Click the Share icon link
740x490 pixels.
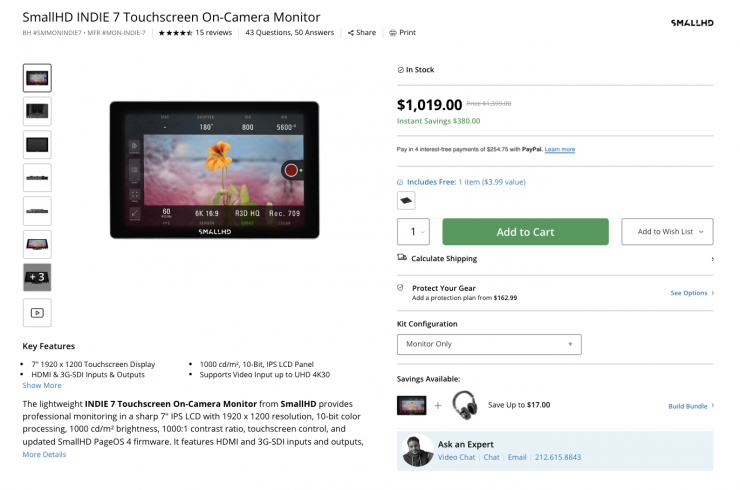[351, 32]
